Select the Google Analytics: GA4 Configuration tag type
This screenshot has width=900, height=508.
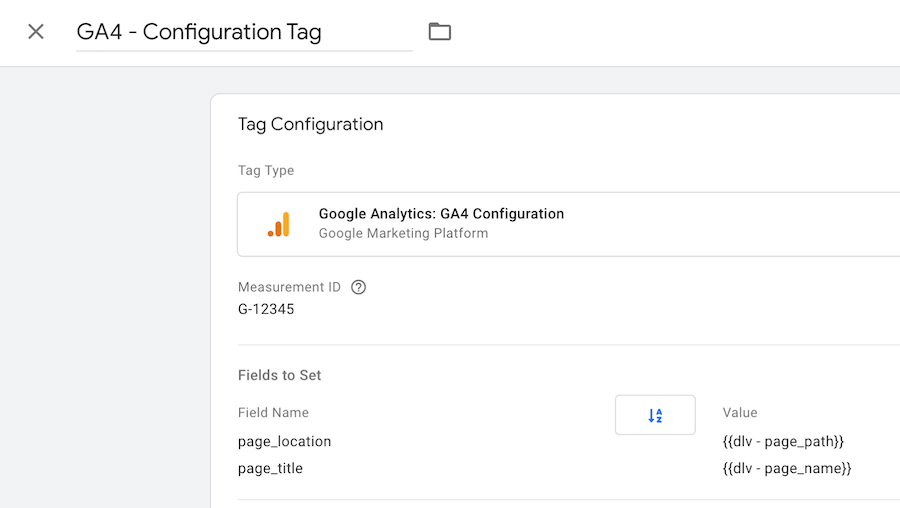click(568, 224)
